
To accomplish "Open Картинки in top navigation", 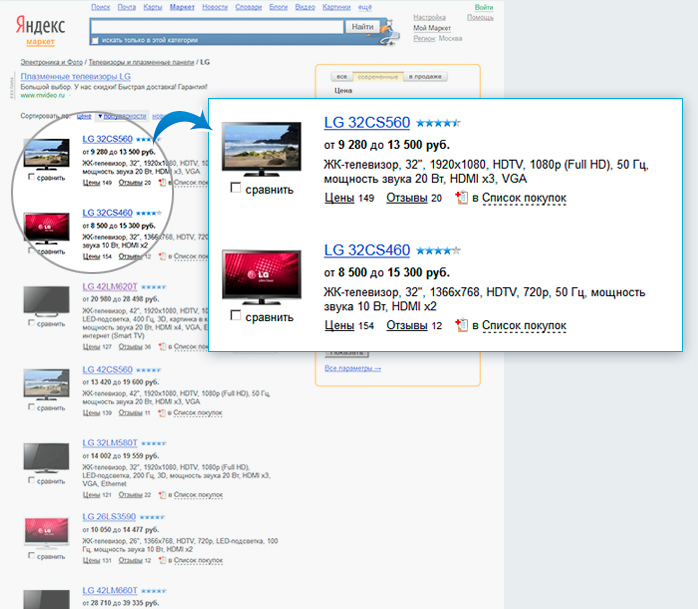I will click(337, 7).
